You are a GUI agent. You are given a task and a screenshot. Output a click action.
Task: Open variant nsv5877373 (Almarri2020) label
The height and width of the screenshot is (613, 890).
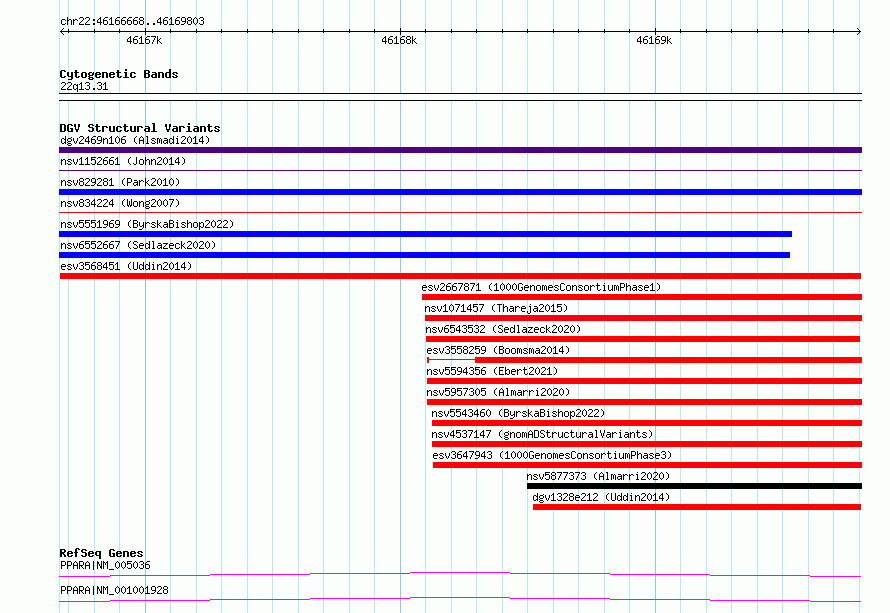point(598,476)
